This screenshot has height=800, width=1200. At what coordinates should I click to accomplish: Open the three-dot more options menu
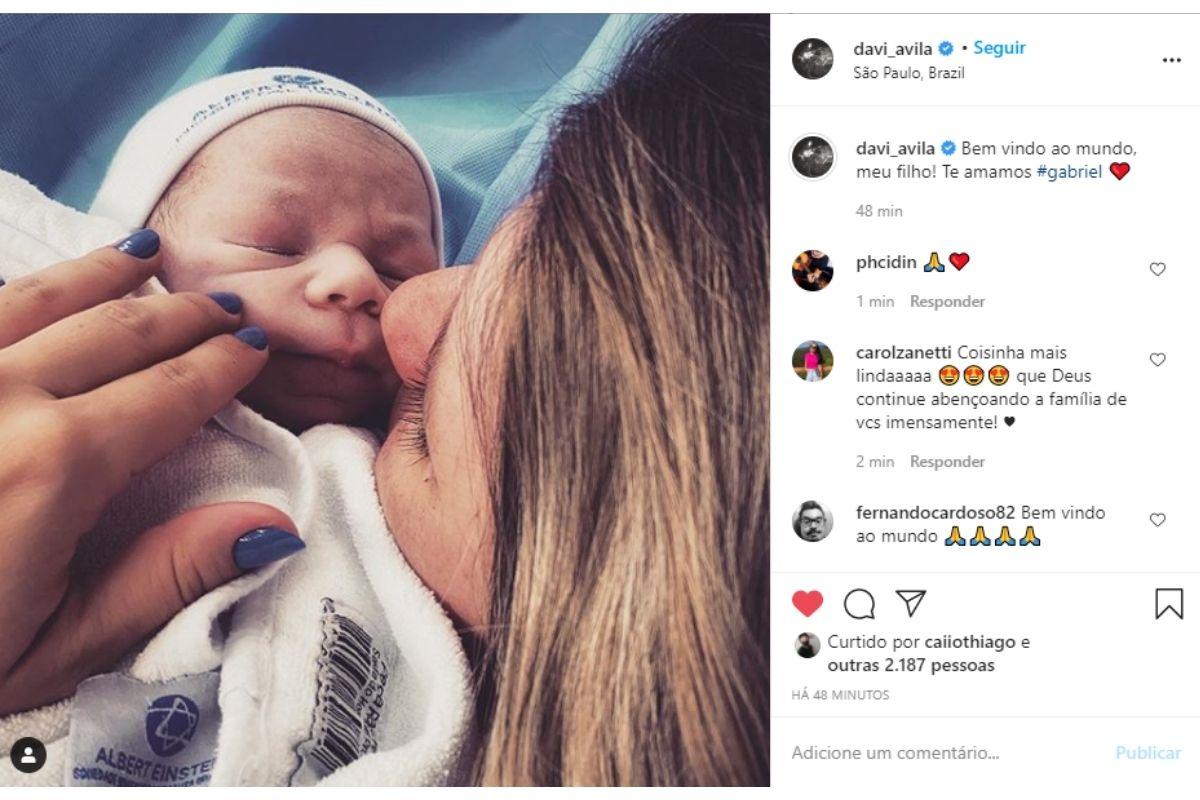click(1171, 60)
